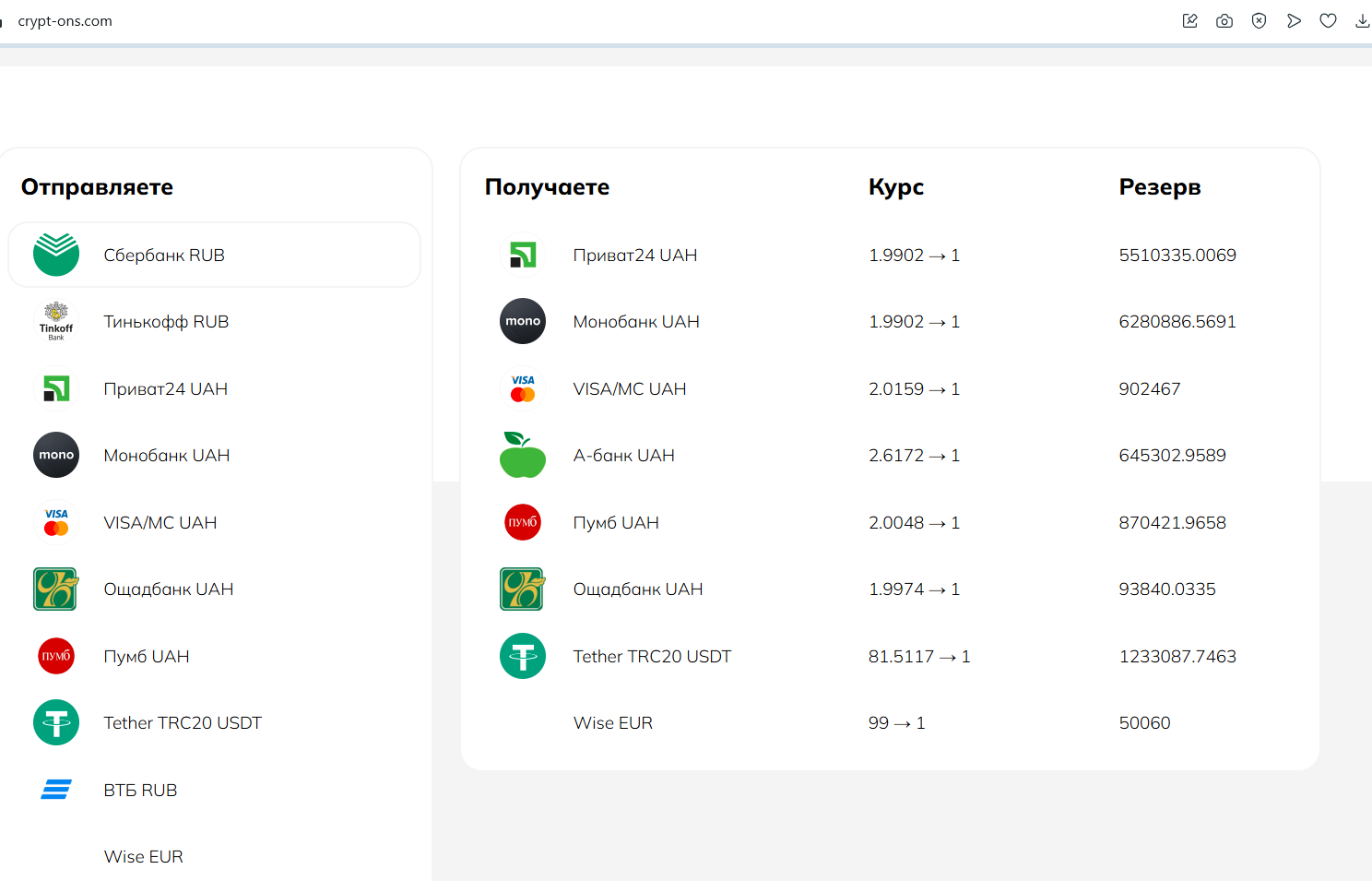Pick Tether TRC20 USDT in send list
The width and height of the screenshot is (1372, 881).
click(x=214, y=722)
